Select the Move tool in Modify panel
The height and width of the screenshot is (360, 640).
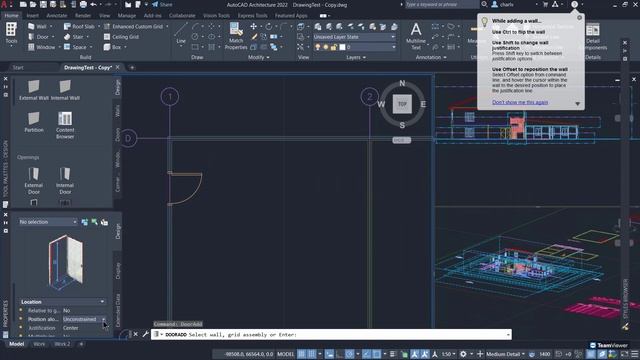click(x=253, y=26)
